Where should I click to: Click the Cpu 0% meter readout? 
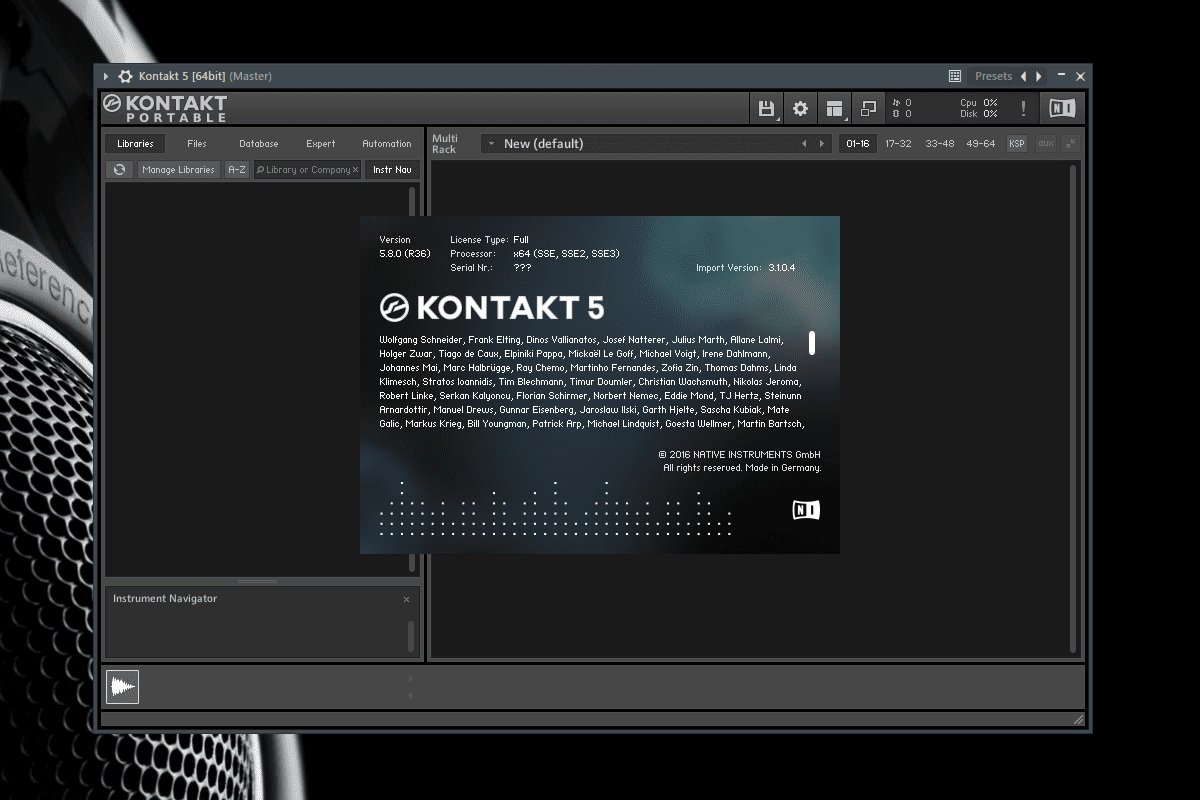979,102
